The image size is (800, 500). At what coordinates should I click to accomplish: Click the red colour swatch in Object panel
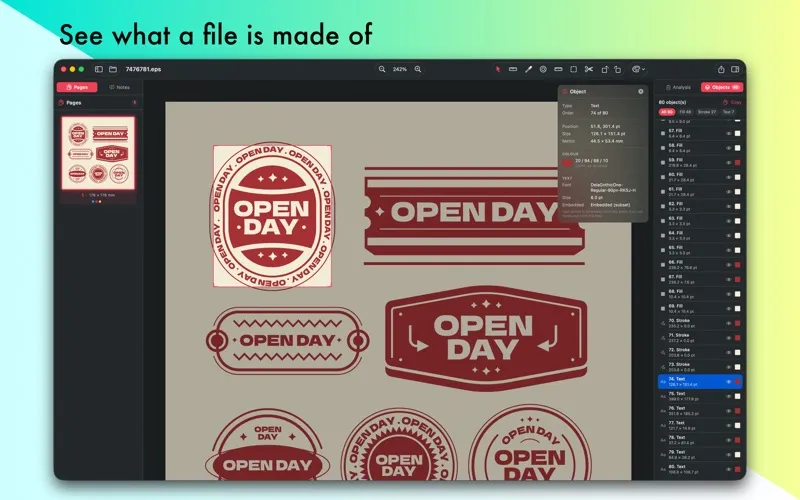pos(567,163)
